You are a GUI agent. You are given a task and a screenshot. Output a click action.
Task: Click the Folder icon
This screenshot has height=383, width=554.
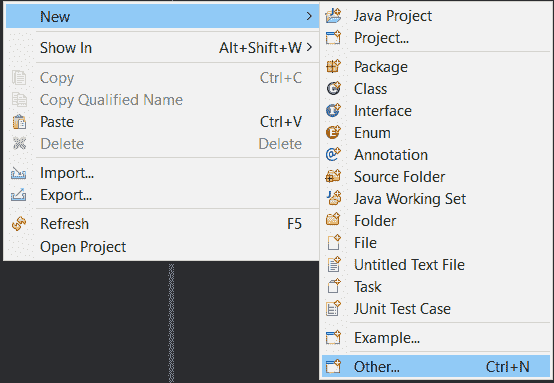click(333, 220)
